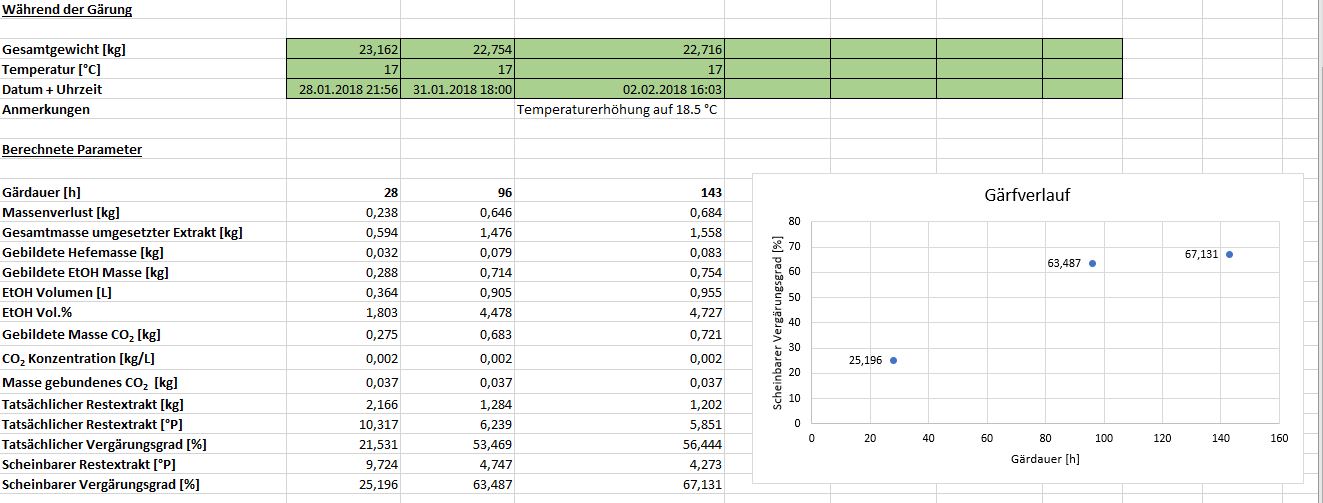1323x503 pixels.
Task: Click the chart data point labeled 25,196
Action: pyautogui.click(x=893, y=360)
